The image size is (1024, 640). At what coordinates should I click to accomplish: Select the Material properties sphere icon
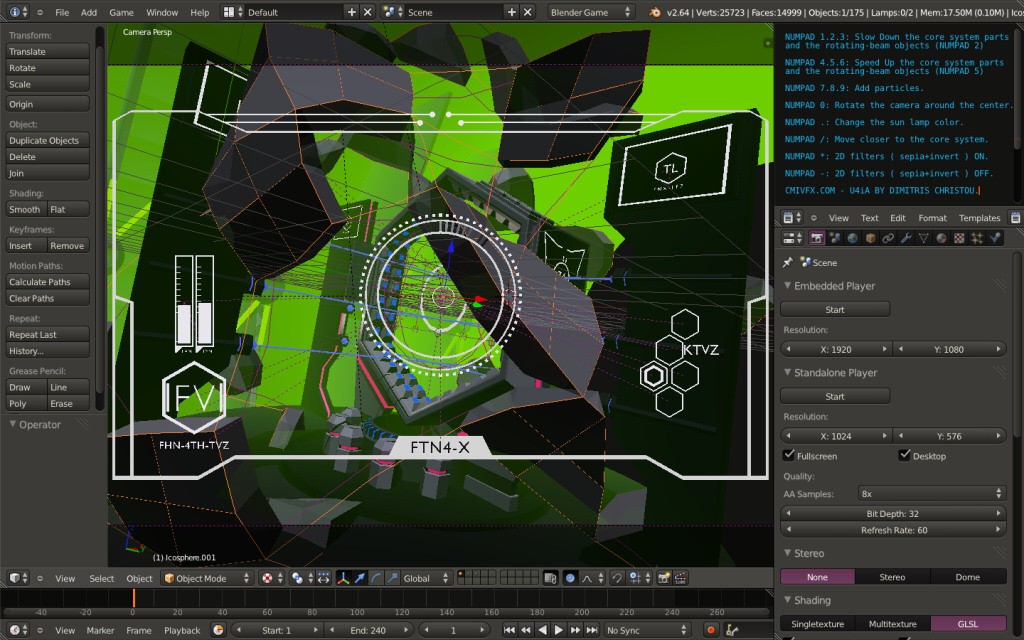(939, 237)
